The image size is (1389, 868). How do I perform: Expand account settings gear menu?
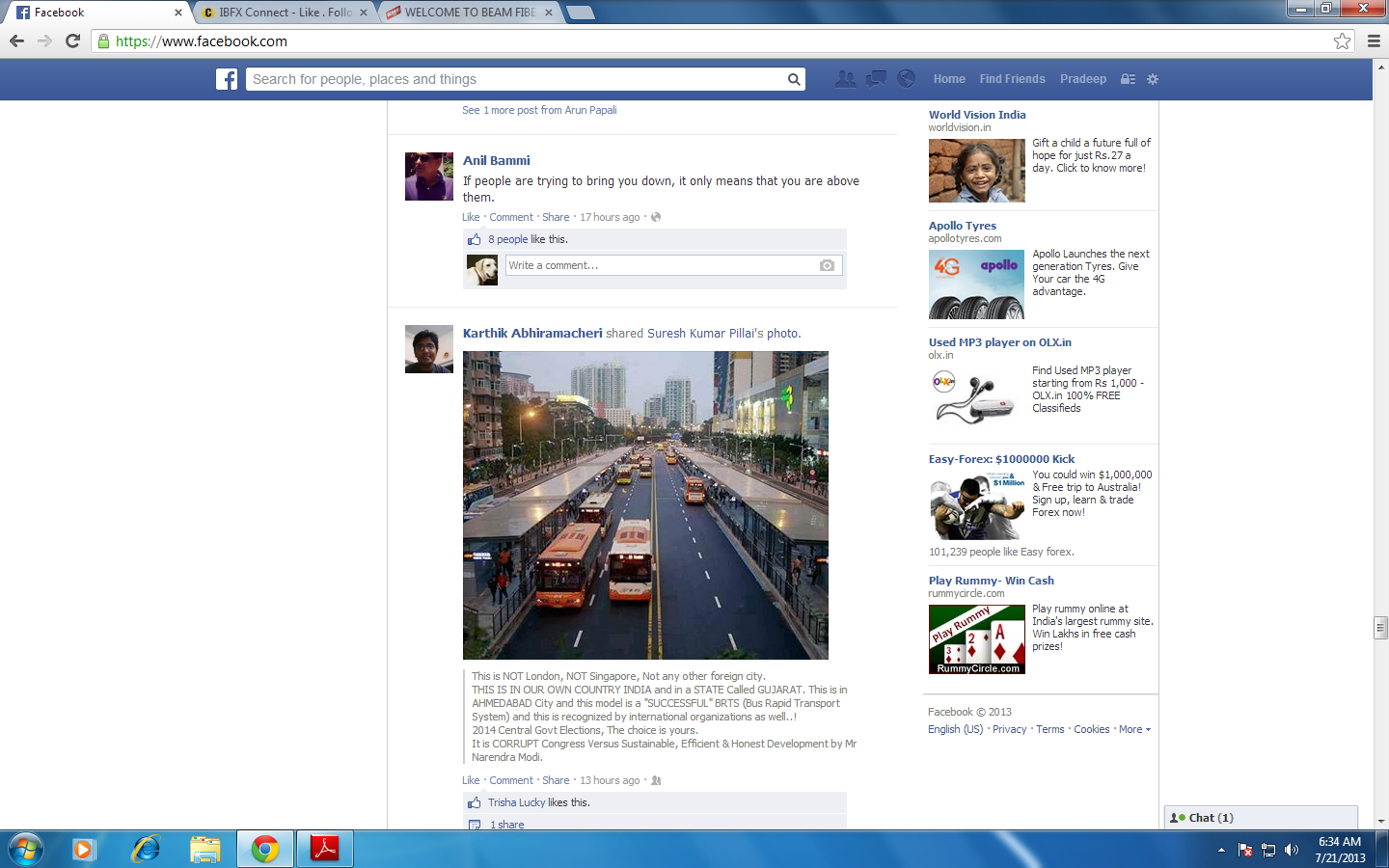1153,79
